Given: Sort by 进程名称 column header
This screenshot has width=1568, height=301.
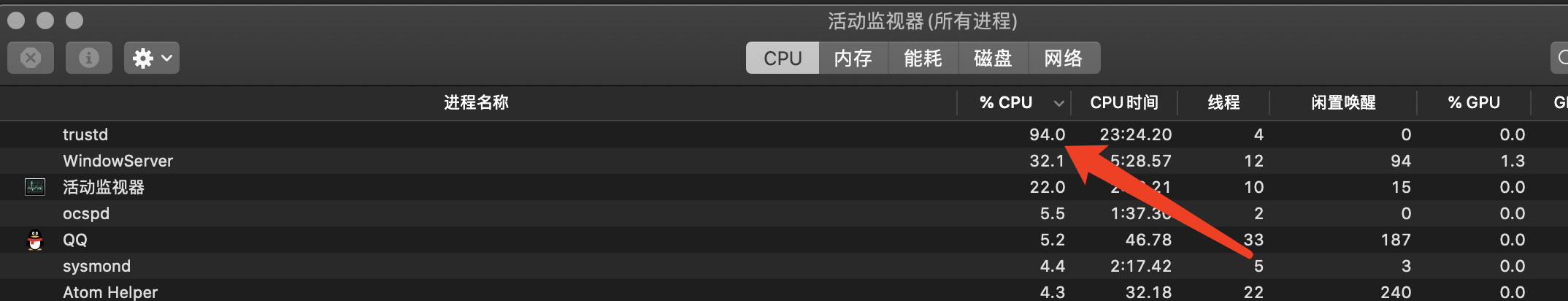Looking at the screenshot, I should coord(476,102).
